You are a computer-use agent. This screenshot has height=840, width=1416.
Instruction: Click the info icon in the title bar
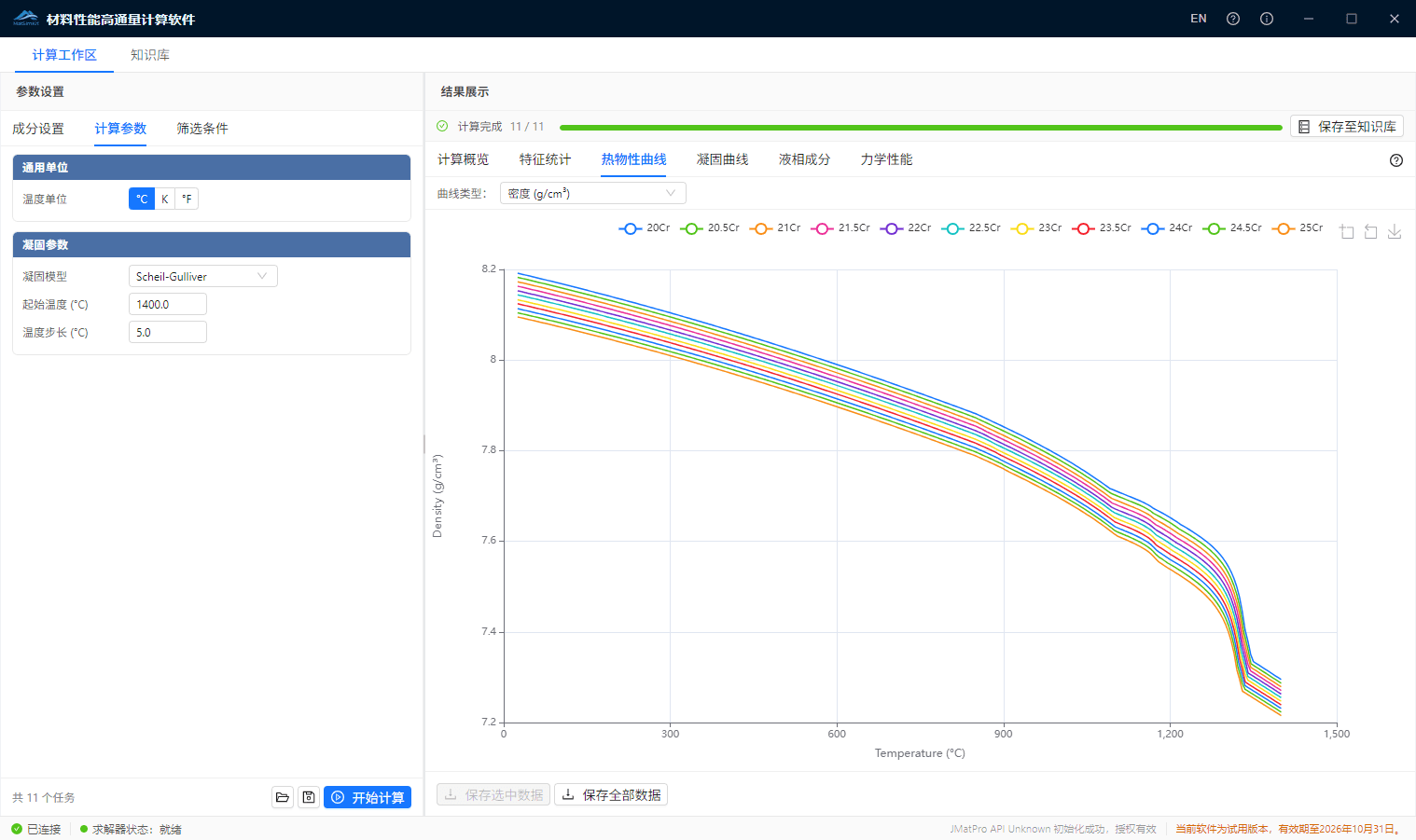click(x=1266, y=18)
